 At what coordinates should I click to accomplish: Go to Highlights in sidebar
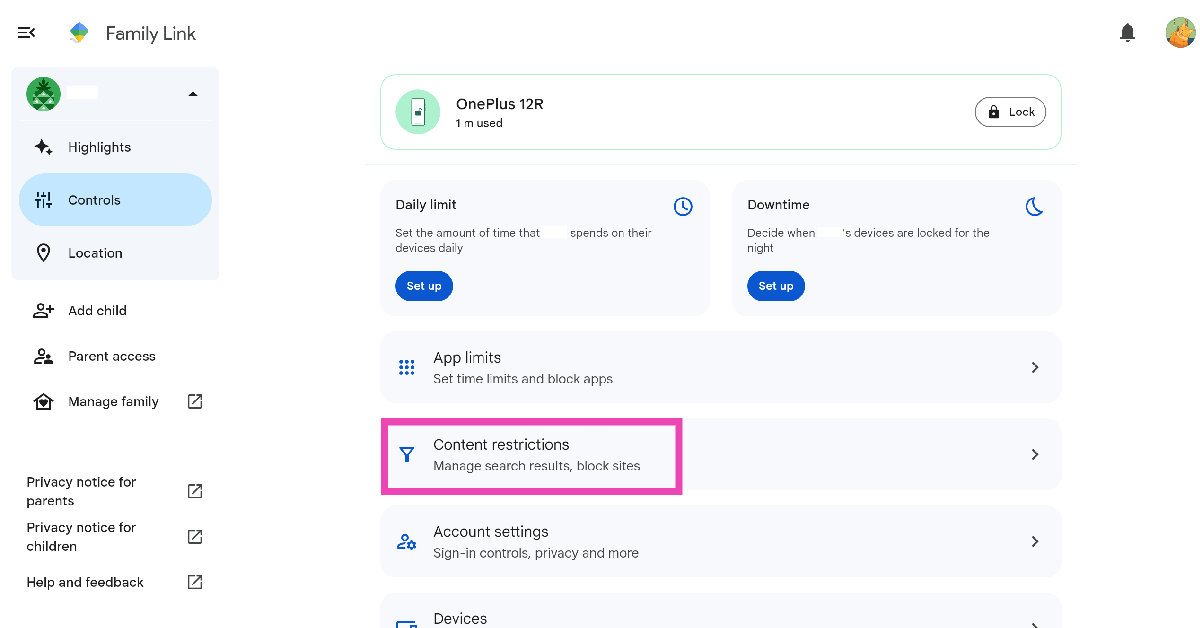(x=99, y=147)
